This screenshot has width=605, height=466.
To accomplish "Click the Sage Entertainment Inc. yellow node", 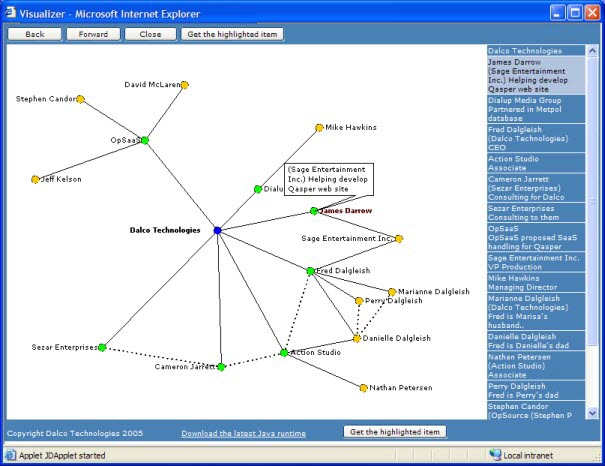I will click(x=399, y=238).
